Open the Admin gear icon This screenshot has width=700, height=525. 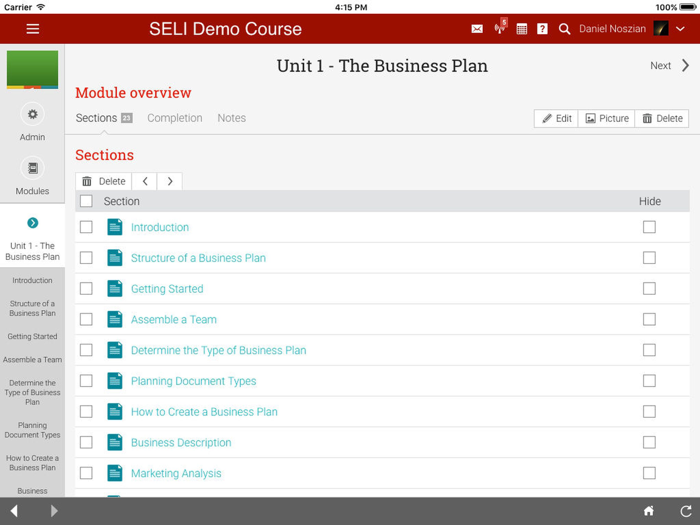(32, 114)
